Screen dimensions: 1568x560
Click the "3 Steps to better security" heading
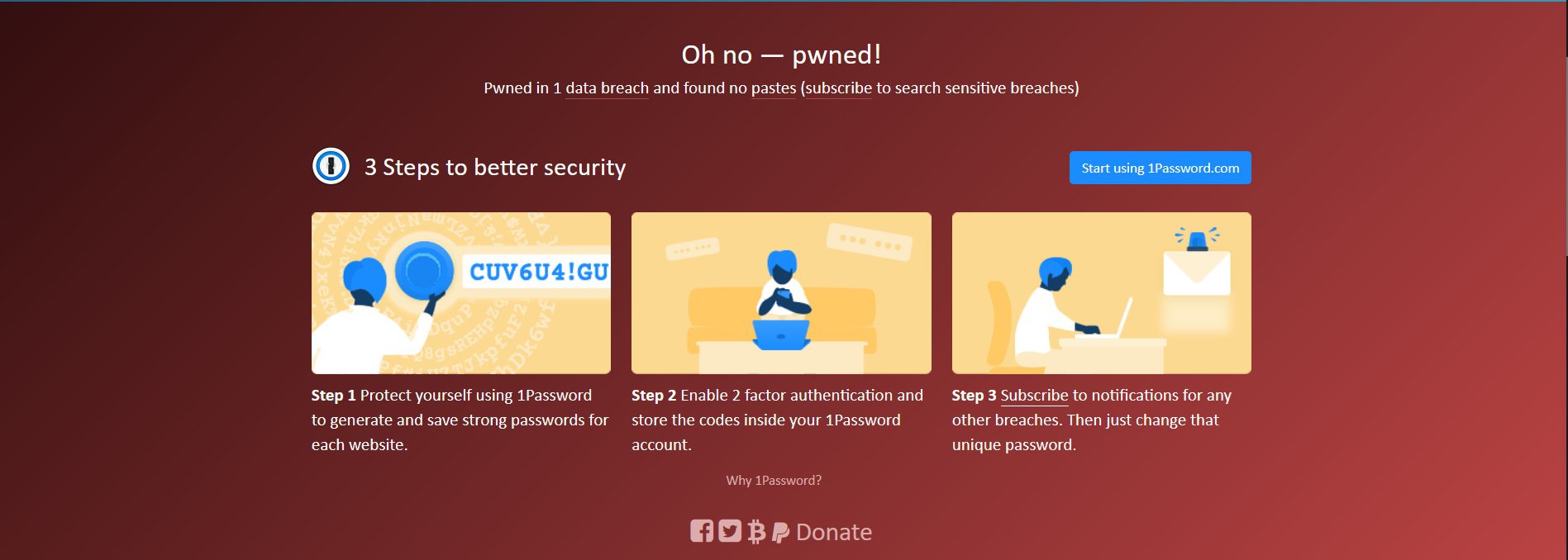click(x=495, y=168)
